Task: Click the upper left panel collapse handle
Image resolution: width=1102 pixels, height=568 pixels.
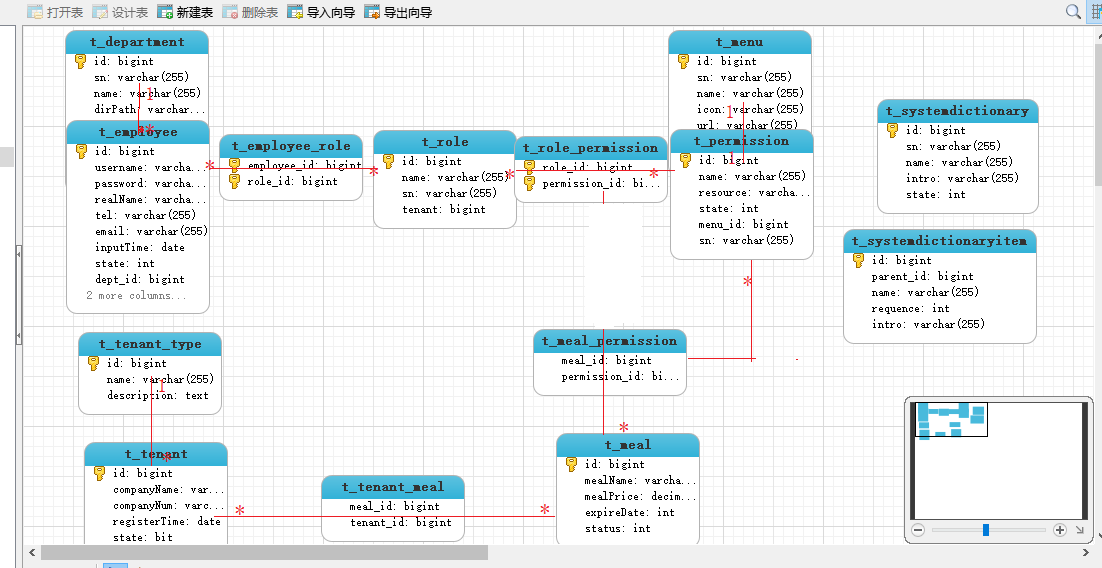Action: tap(18, 254)
